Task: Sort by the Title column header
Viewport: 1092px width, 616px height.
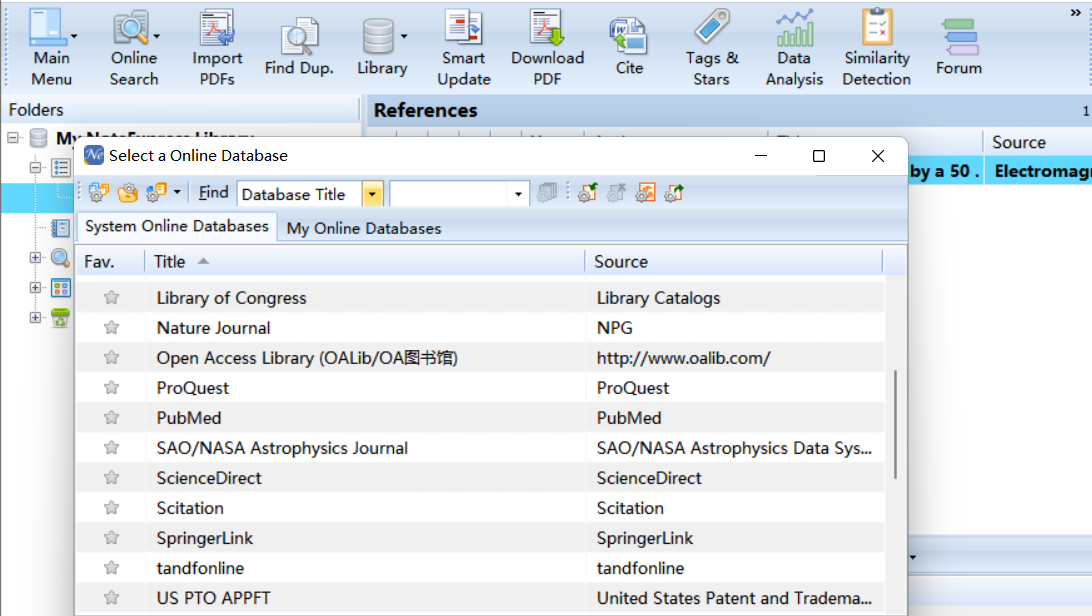Action: (x=365, y=262)
